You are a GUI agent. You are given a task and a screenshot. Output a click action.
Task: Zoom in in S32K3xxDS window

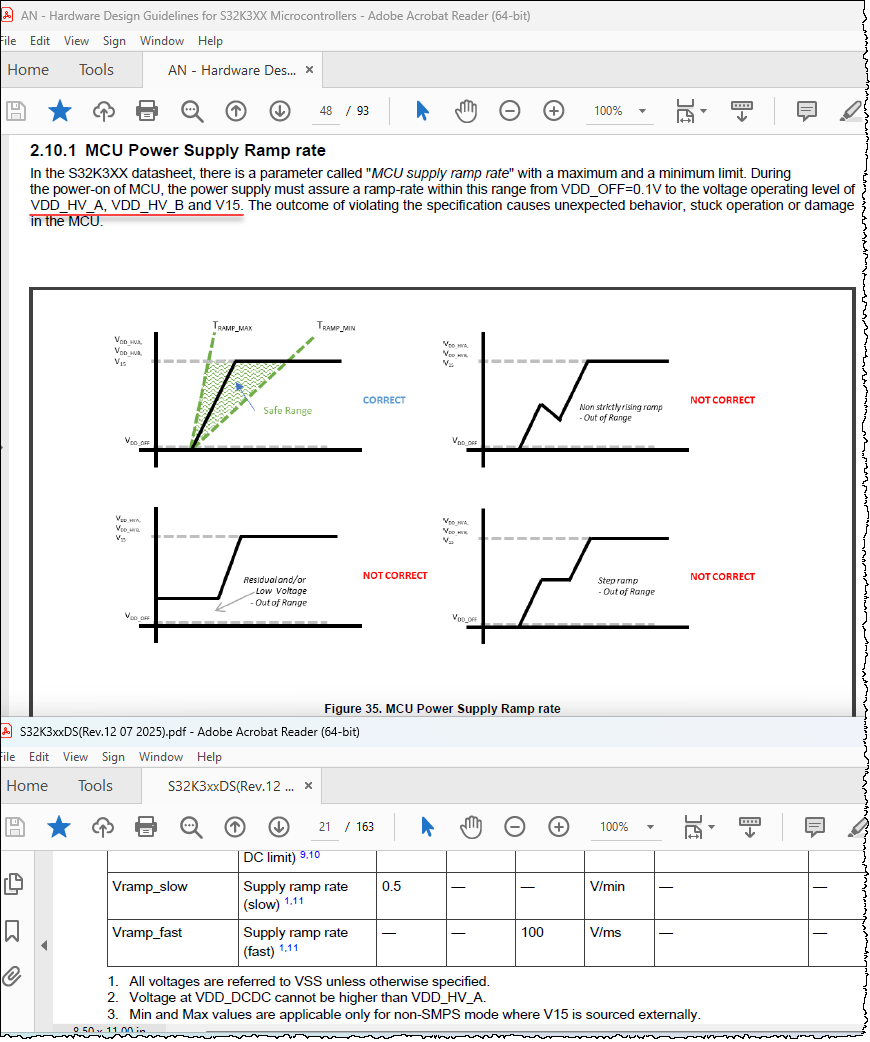point(559,827)
